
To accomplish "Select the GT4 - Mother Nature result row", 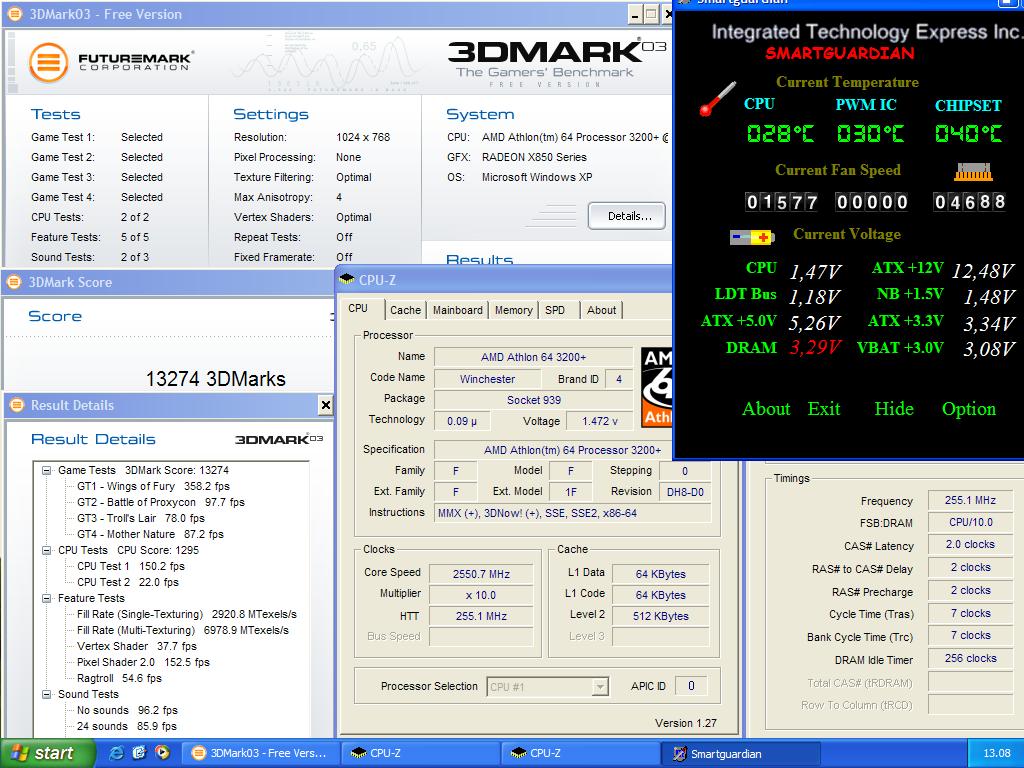I will click(150, 534).
